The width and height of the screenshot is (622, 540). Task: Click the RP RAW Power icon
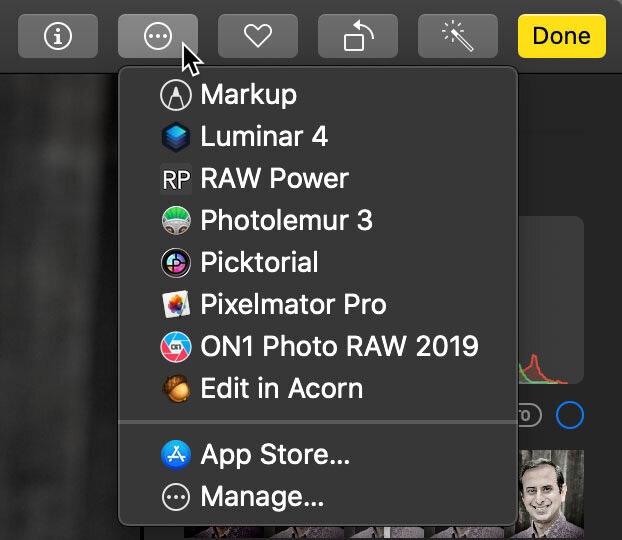(176, 179)
